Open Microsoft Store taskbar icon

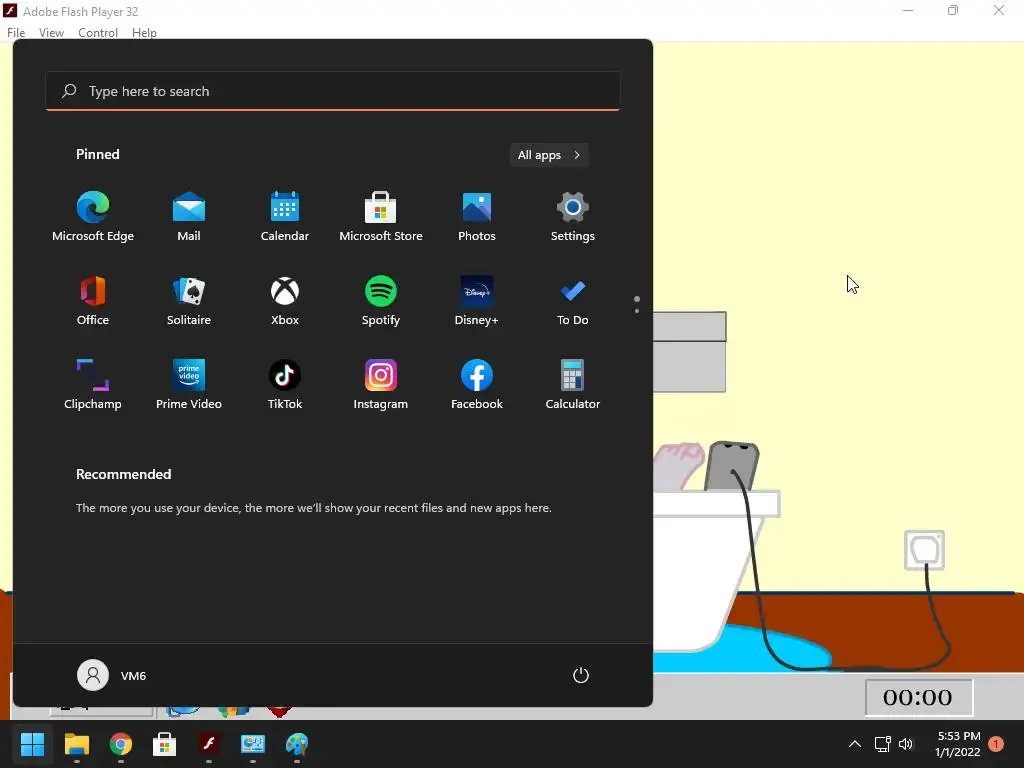pyautogui.click(x=165, y=744)
